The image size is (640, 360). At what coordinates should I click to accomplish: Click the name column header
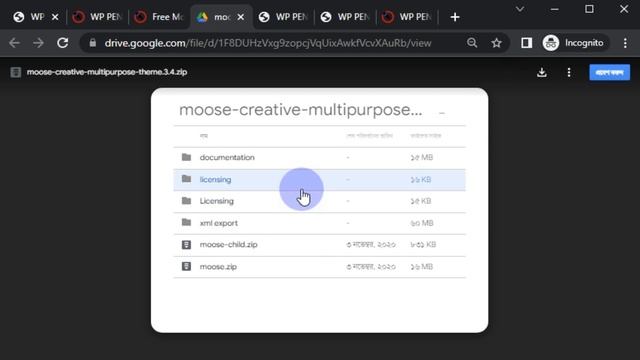(x=204, y=136)
